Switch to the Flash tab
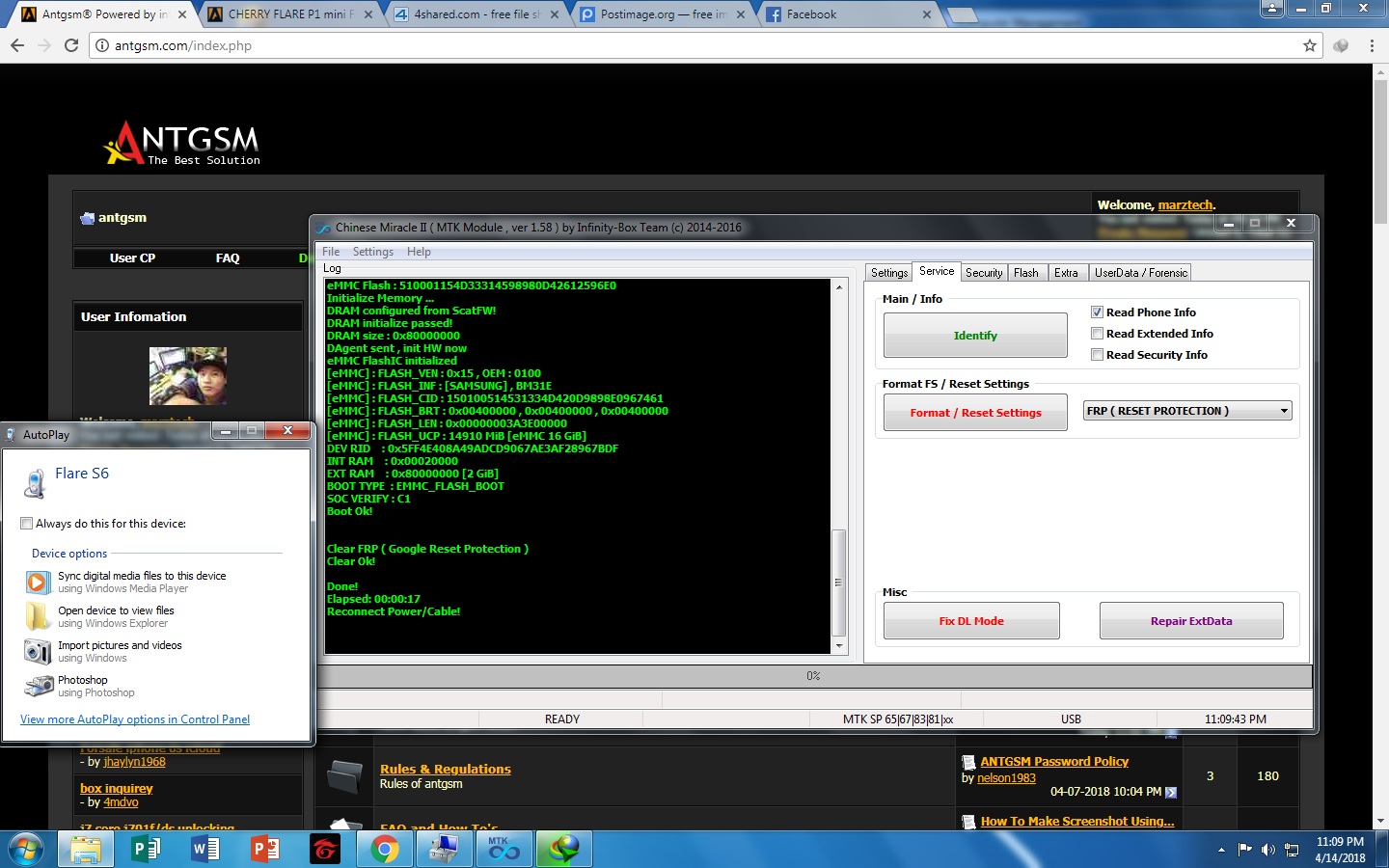This screenshot has width=1389, height=868. pos(1026,273)
